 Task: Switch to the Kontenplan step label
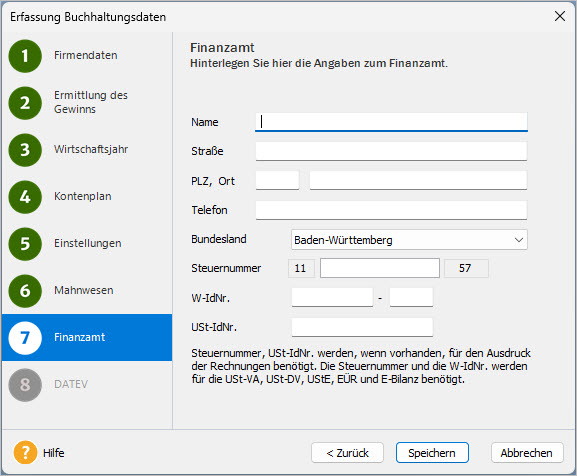[82, 196]
